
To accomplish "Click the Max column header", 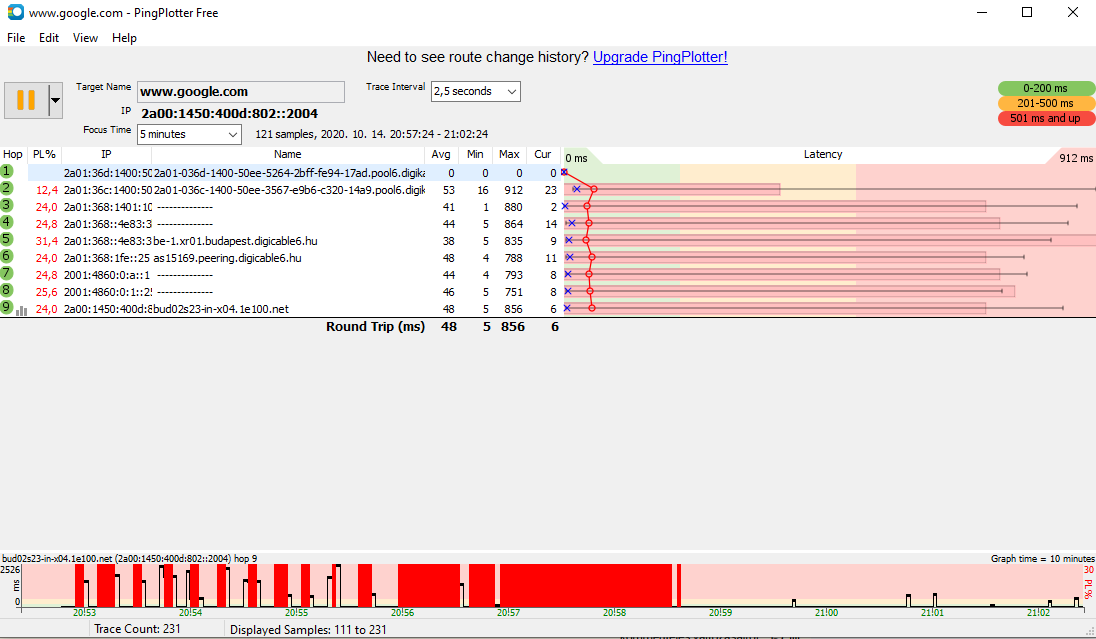I will [510, 155].
